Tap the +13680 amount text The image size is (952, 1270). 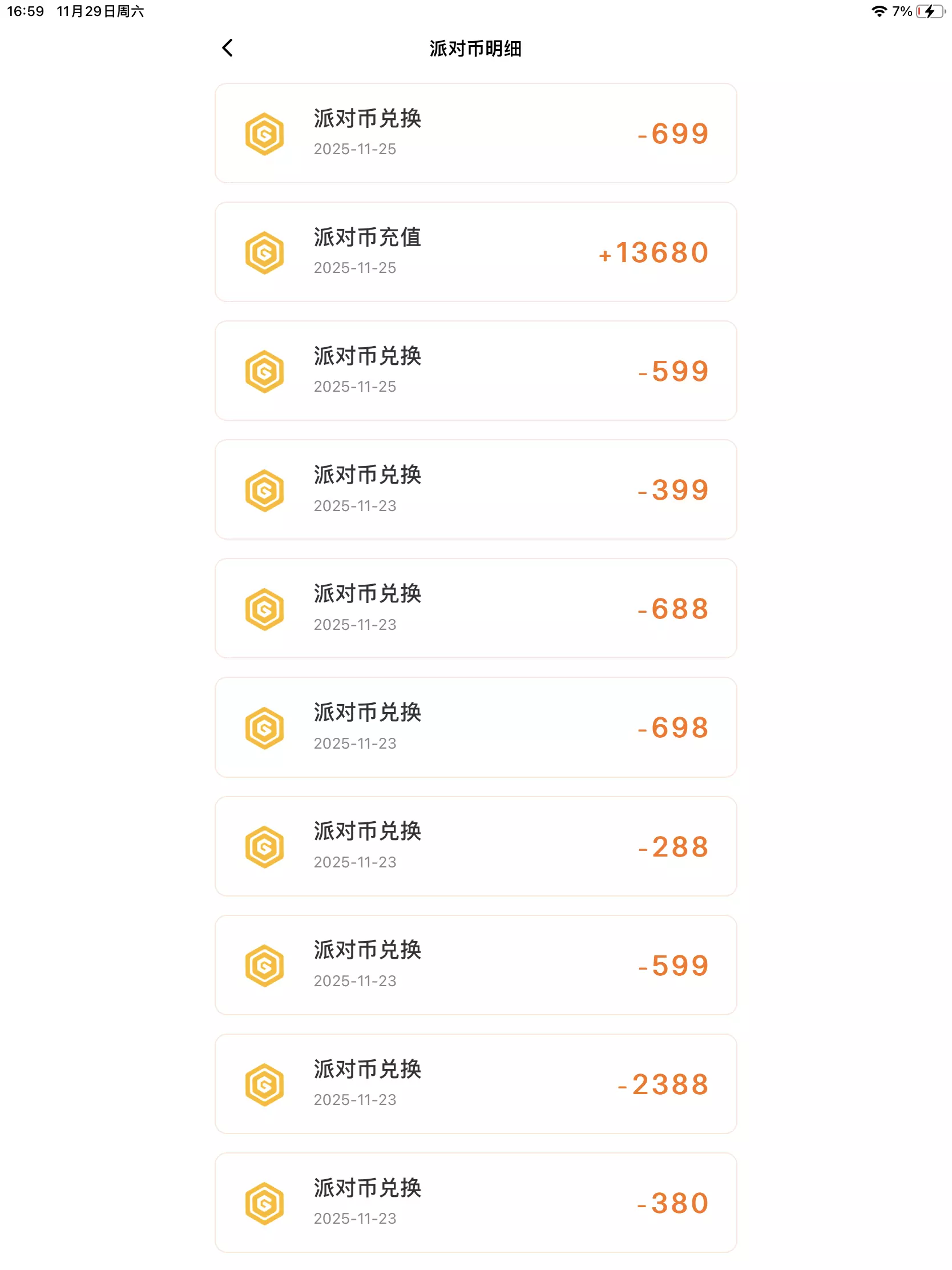654,253
